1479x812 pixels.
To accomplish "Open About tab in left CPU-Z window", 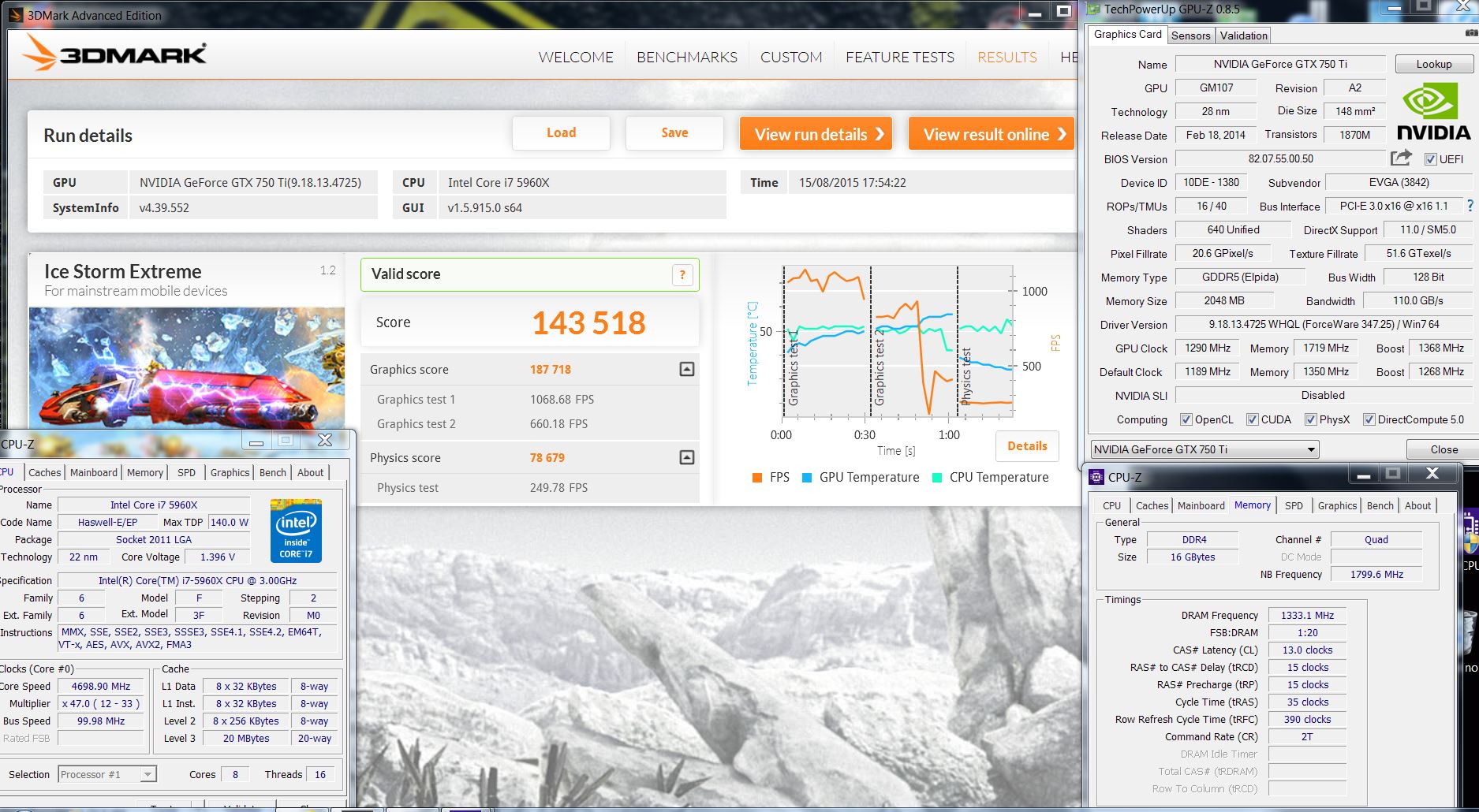I will [x=310, y=472].
